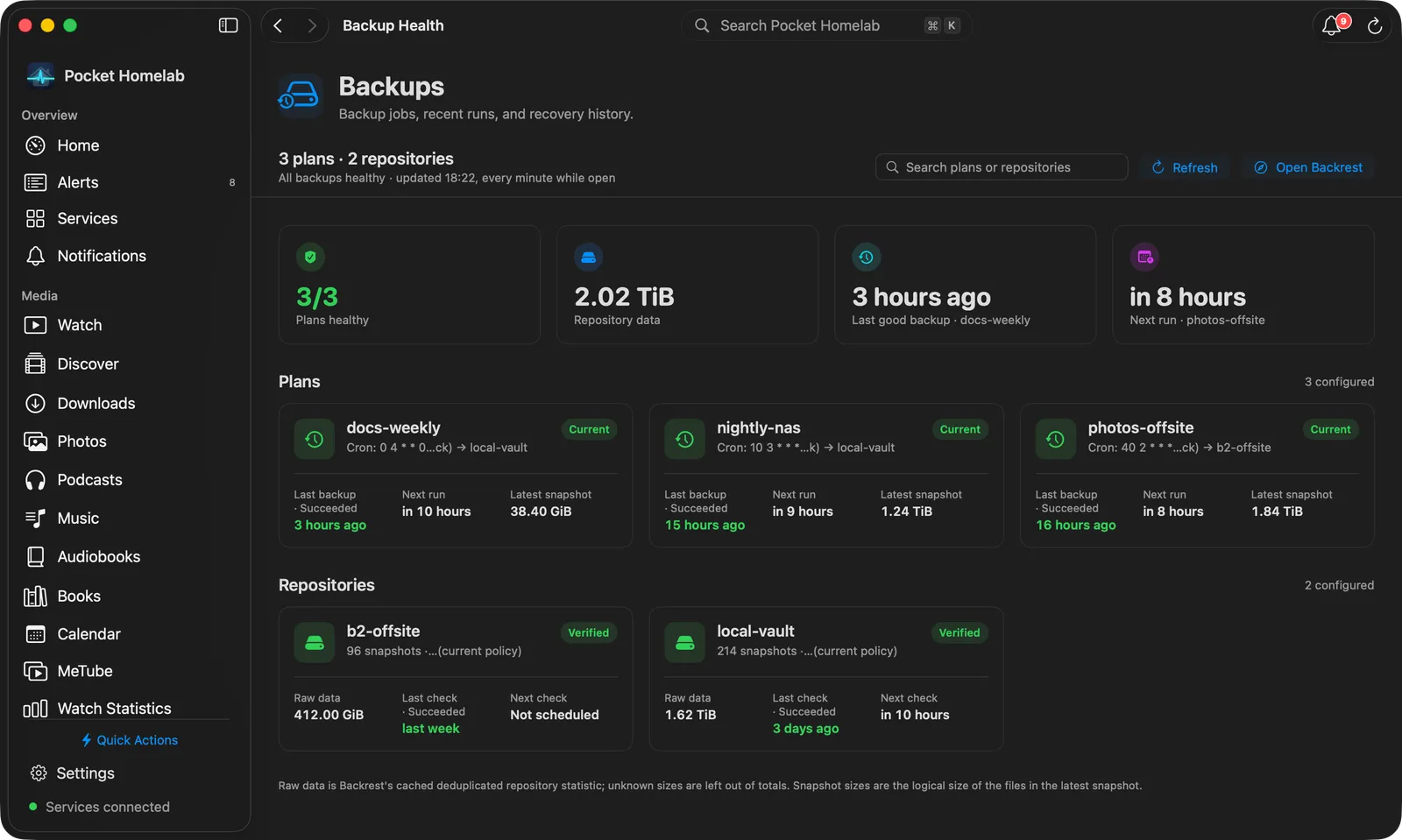Go back with the left chevron
The width and height of the screenshot is (1402, 840).
pyautogui.click(x=278, y=25)
